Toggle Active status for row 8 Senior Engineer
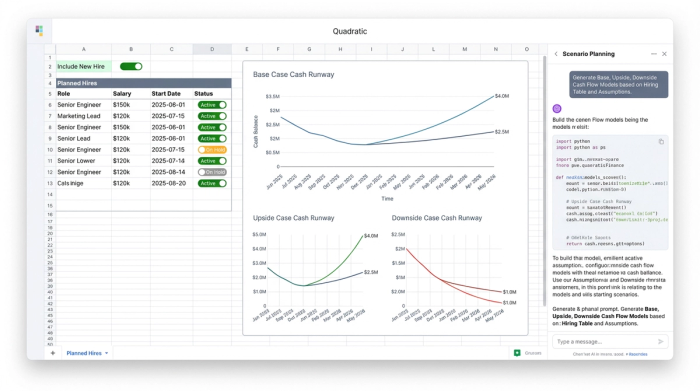Image resolution: width=700 pixels, height=391 pixels. 212,127
